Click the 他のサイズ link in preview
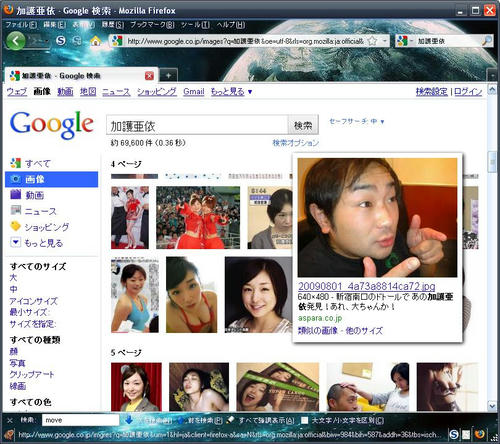500x444 pixels. coord(364,331)
